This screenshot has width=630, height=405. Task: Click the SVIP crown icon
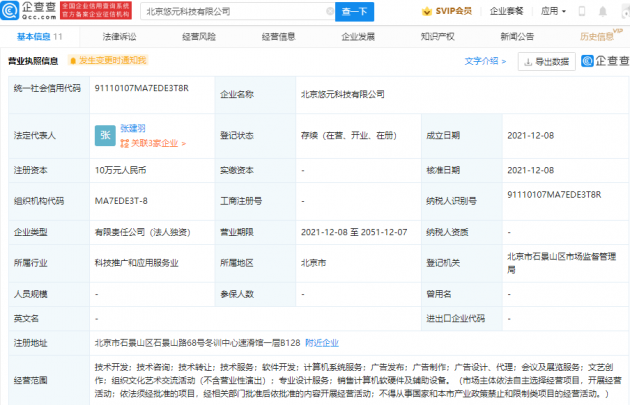click(x=426, y=11)
